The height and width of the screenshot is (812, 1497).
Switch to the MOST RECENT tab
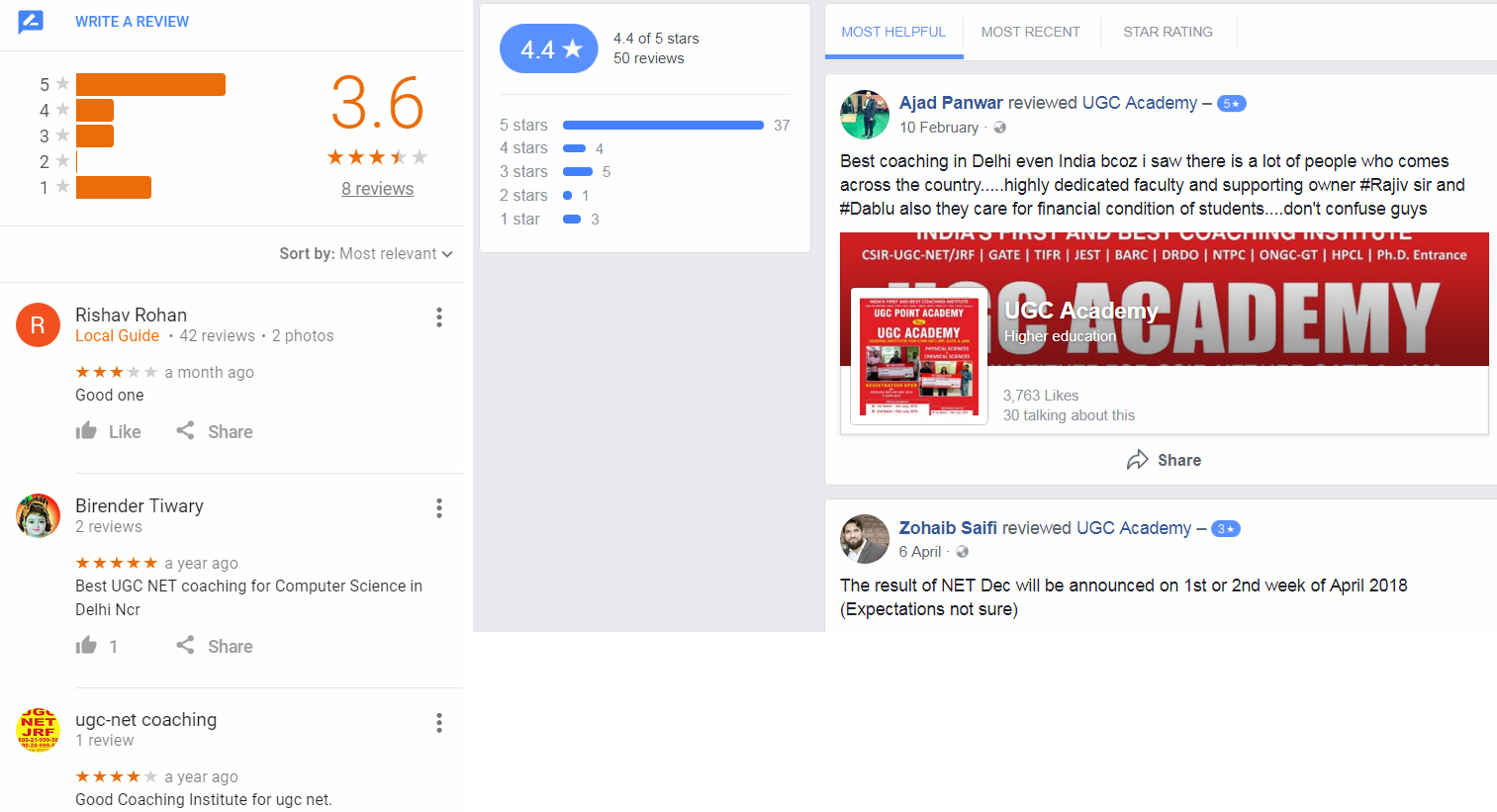tap(1031, 32)
